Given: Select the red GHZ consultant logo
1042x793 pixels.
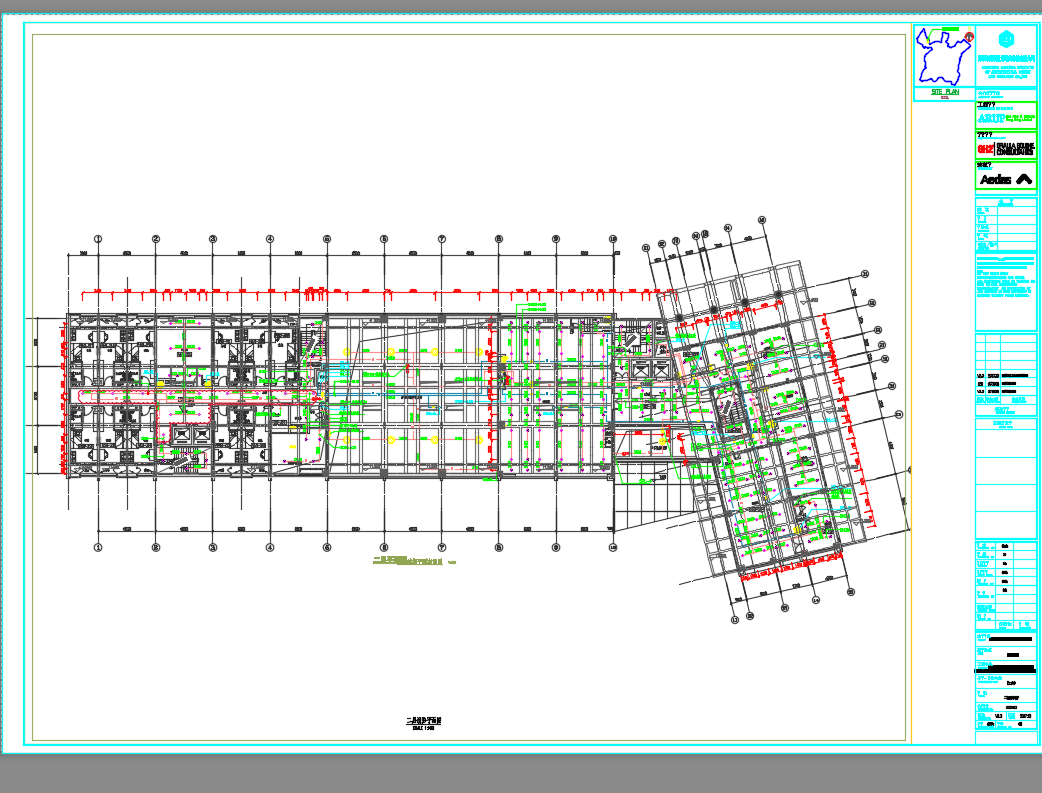Looking at the screenshot, I should coord(986,150).
